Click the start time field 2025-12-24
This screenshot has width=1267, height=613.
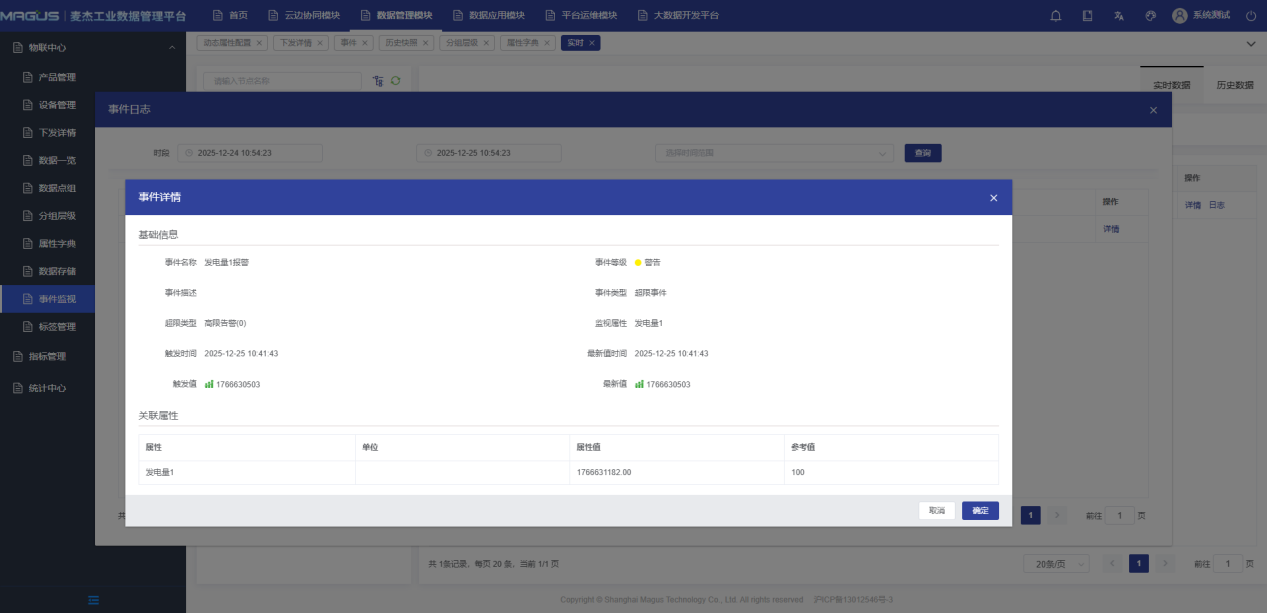pos(250,153)
